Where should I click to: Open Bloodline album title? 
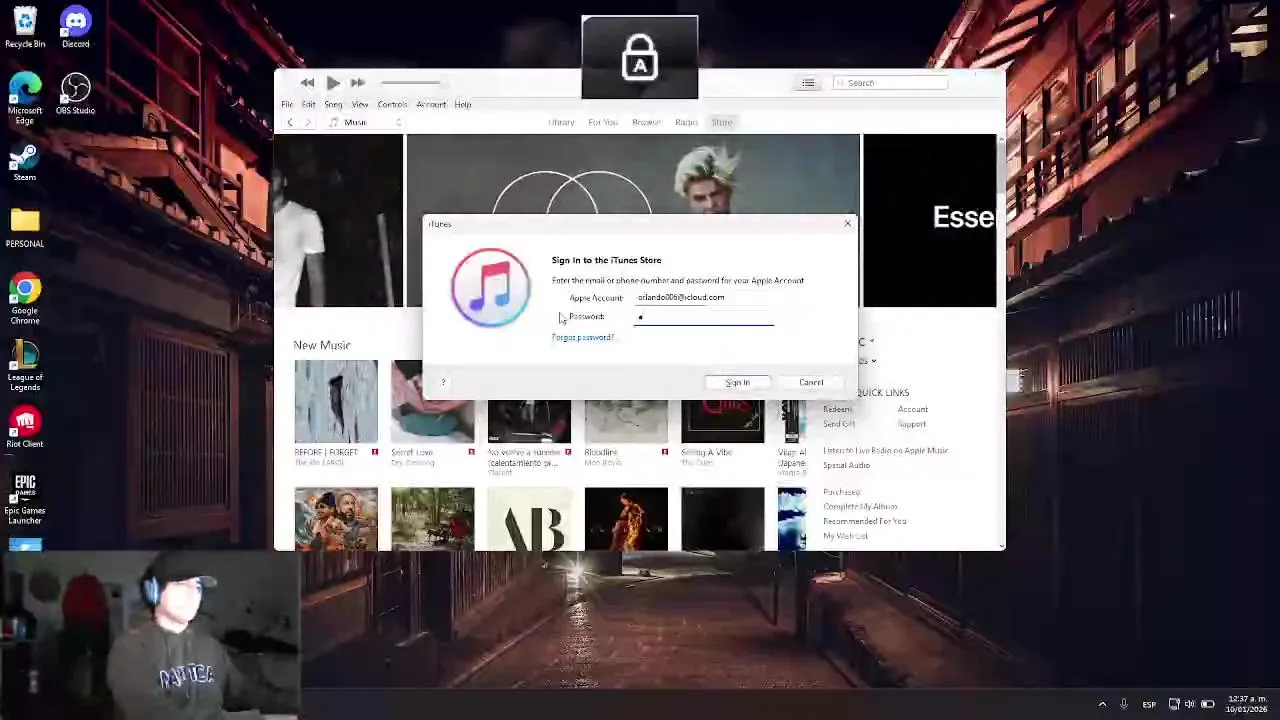coord(602,452)
